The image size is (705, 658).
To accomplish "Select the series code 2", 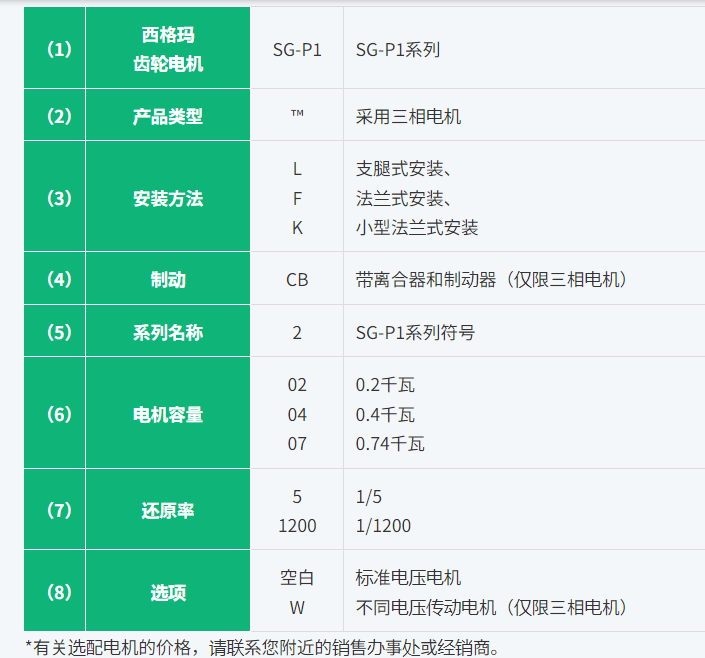I will [x=297, y=333].
